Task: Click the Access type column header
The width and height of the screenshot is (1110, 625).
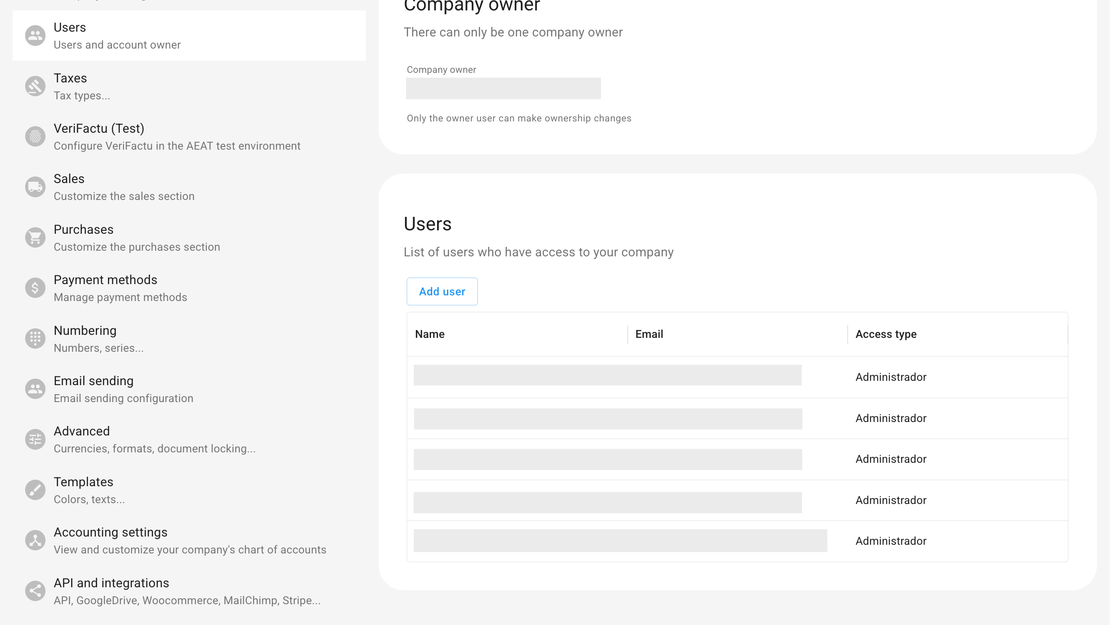Action: click(885, 334)
